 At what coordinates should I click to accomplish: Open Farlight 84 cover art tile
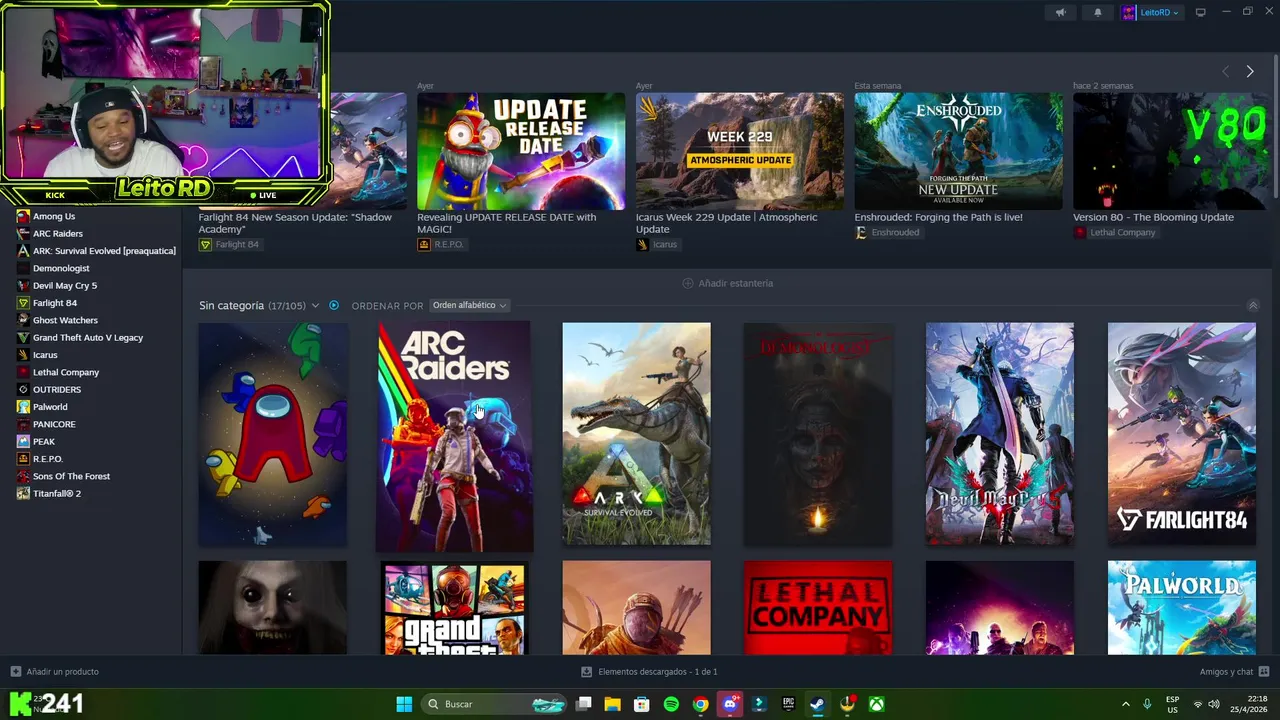pyautogui.click(x=1182, y=434)
